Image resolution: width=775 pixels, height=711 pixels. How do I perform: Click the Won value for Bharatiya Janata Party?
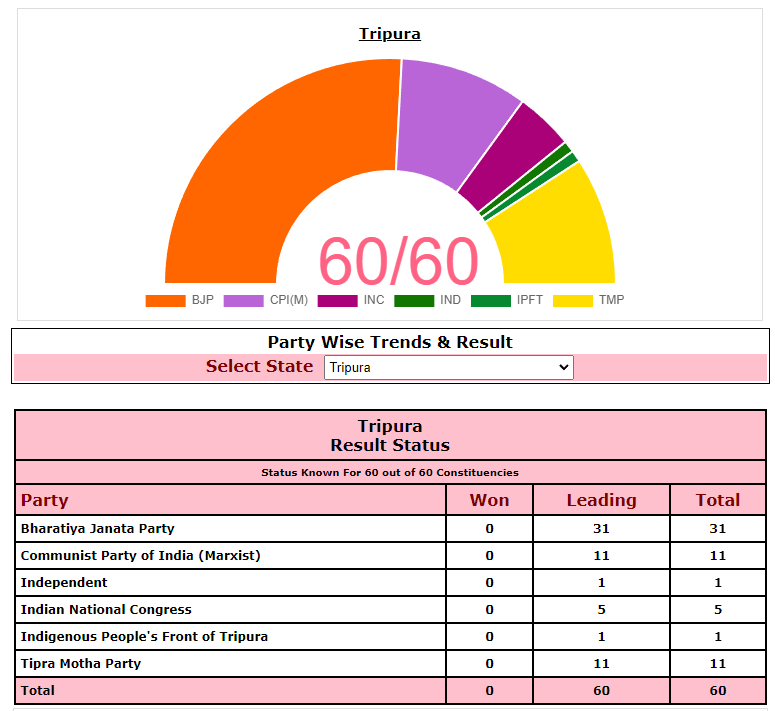point(489,529)
